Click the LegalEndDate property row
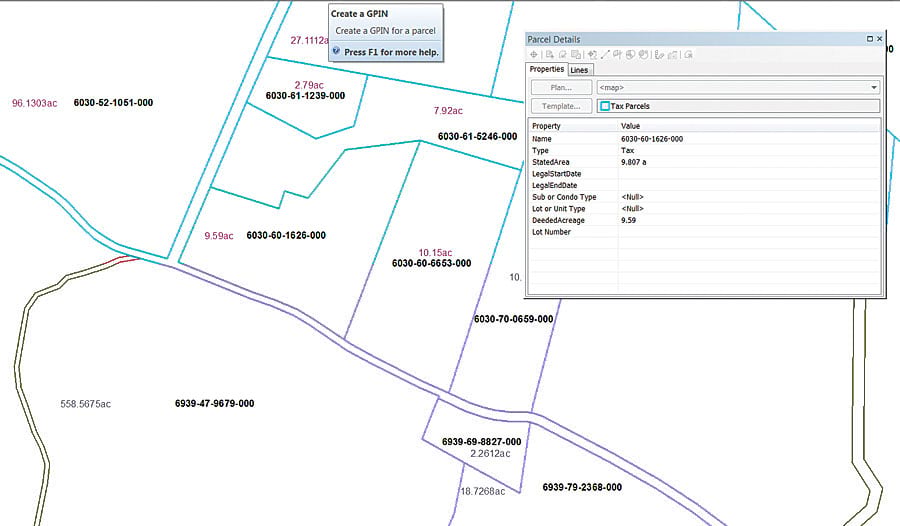Screen dimensions: 900x526 point(704,185)
